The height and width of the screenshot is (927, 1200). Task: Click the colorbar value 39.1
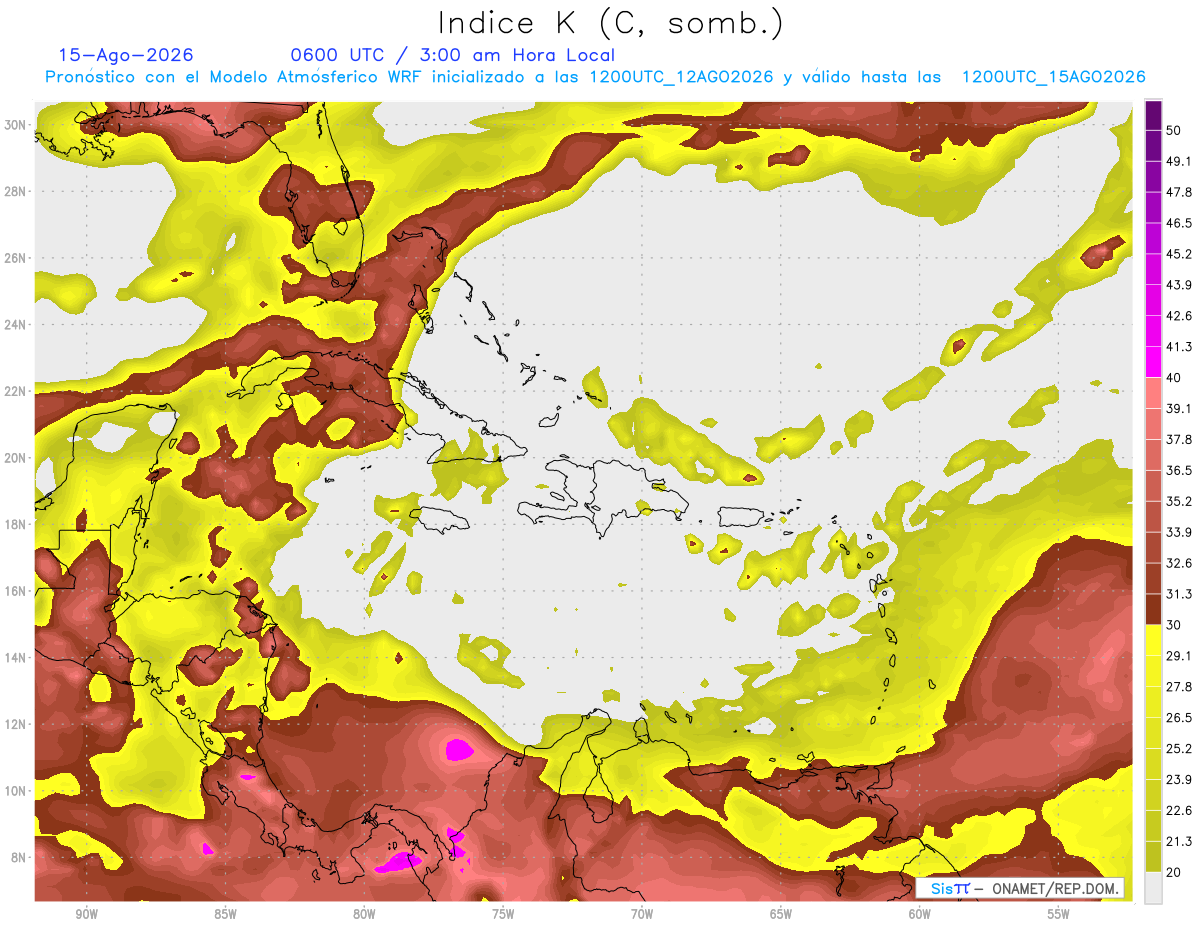(1179, 409)
